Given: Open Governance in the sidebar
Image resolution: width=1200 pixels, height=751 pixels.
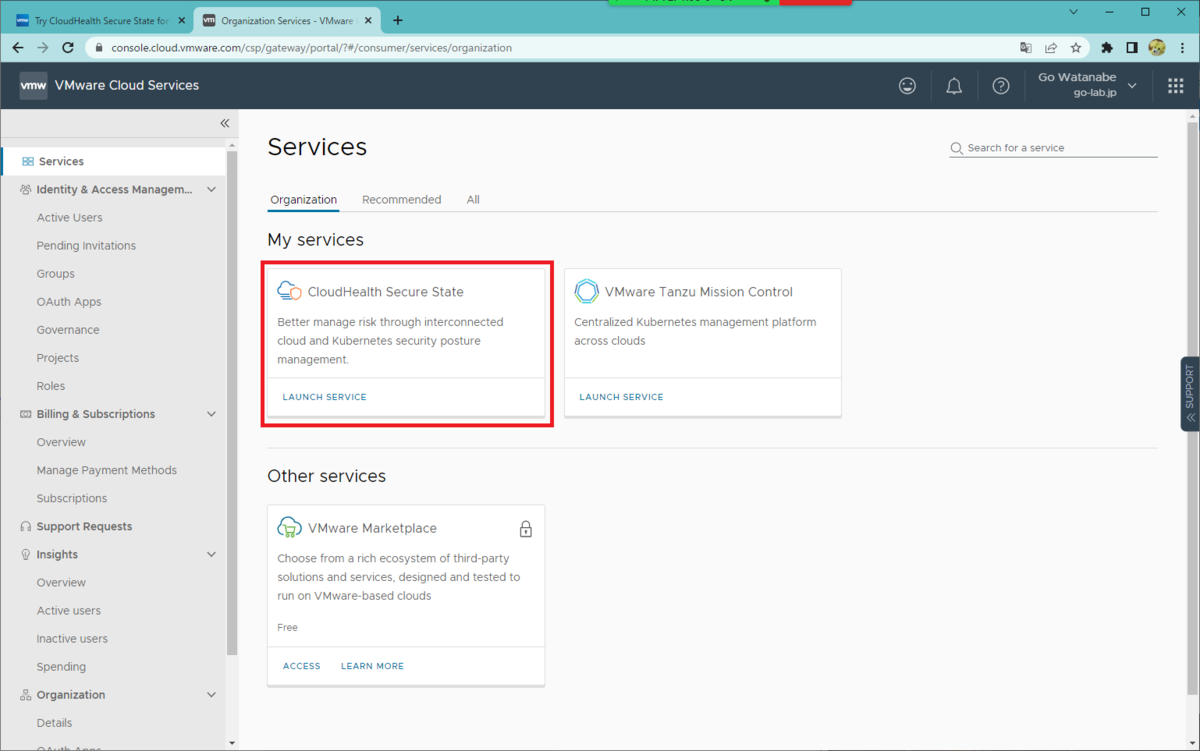Looking at the screenshot, I should point(68,330).
